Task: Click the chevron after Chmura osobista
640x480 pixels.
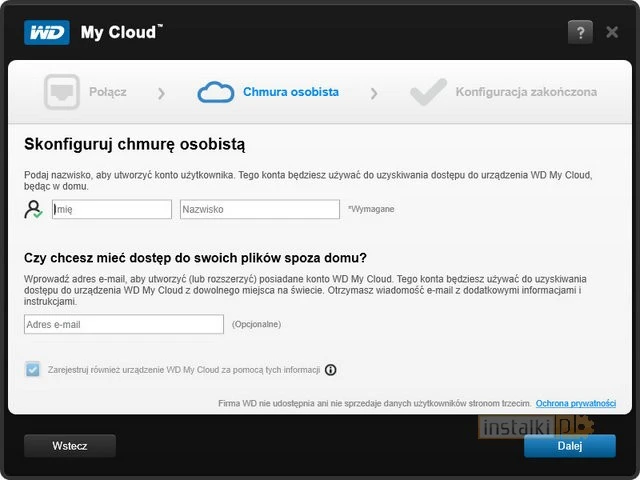Action: (374, 93)
